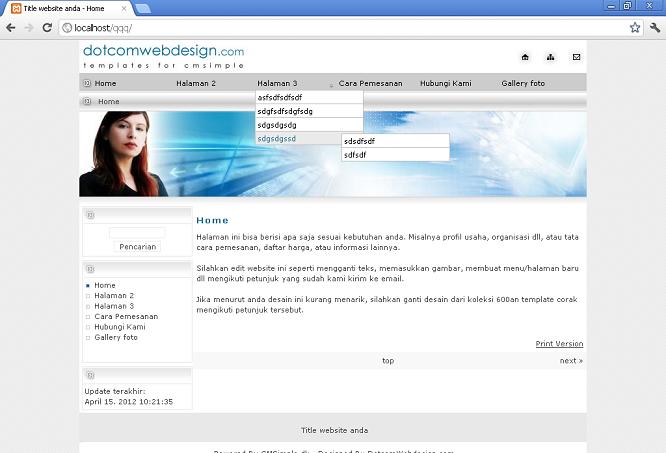666x453 pixels.
Task: Open Halaman 3 in the sidebar menu
Action: click(114, 306)
